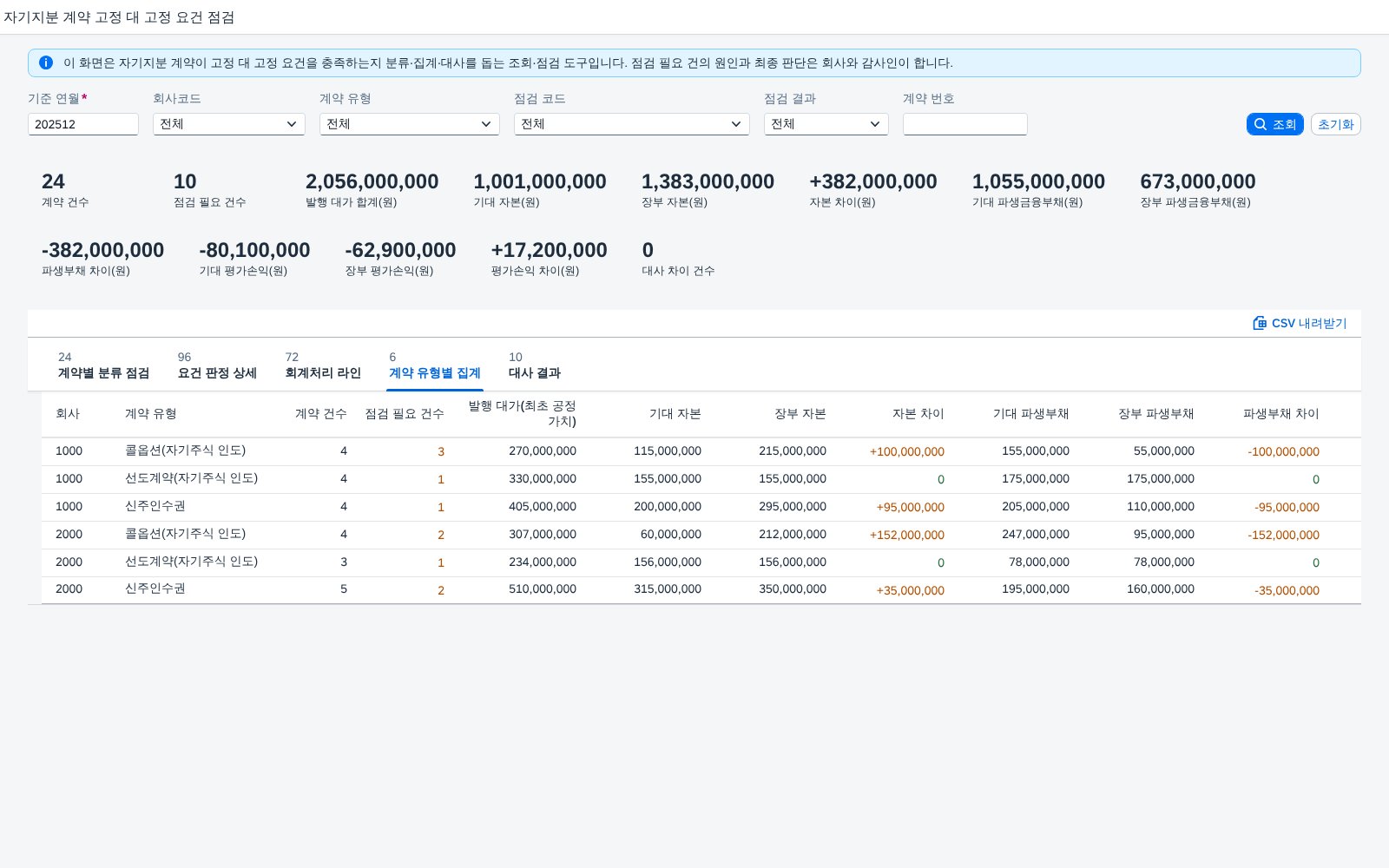Click the 247,000,000 기대 파생부채 cell

click(1036, 535)
